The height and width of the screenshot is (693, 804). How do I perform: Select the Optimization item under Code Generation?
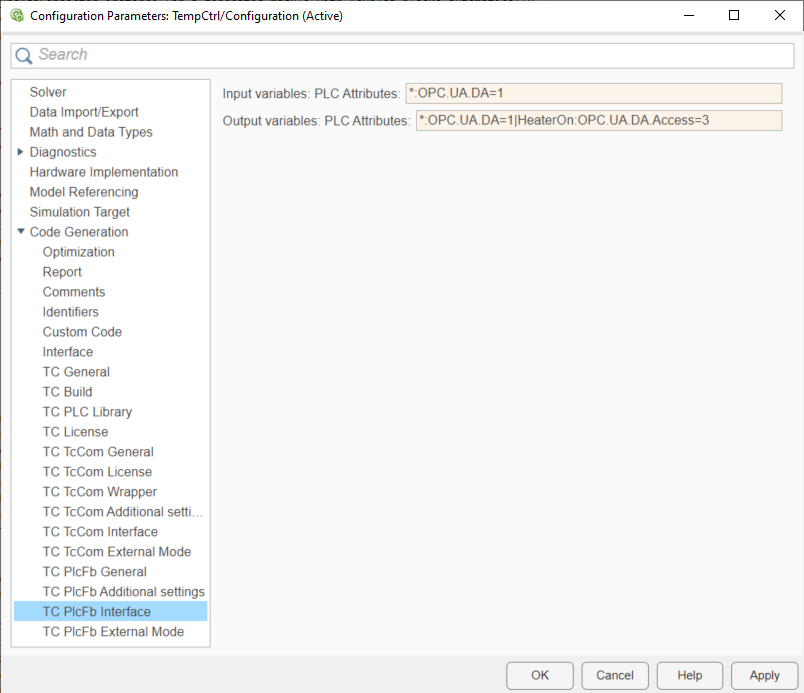[78, 252]
